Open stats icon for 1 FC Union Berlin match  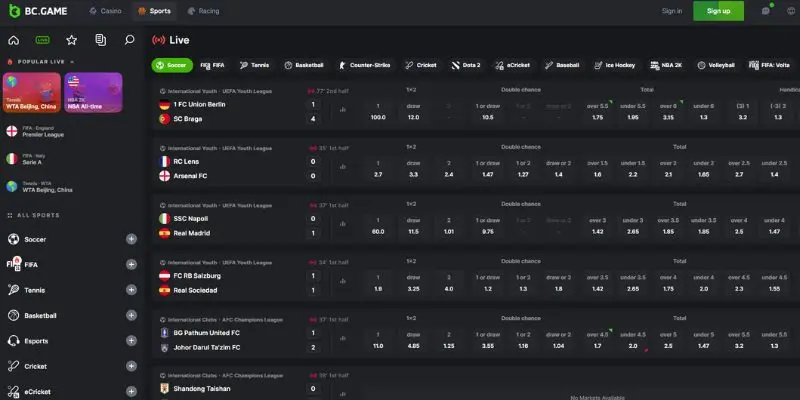pos(342,110)
